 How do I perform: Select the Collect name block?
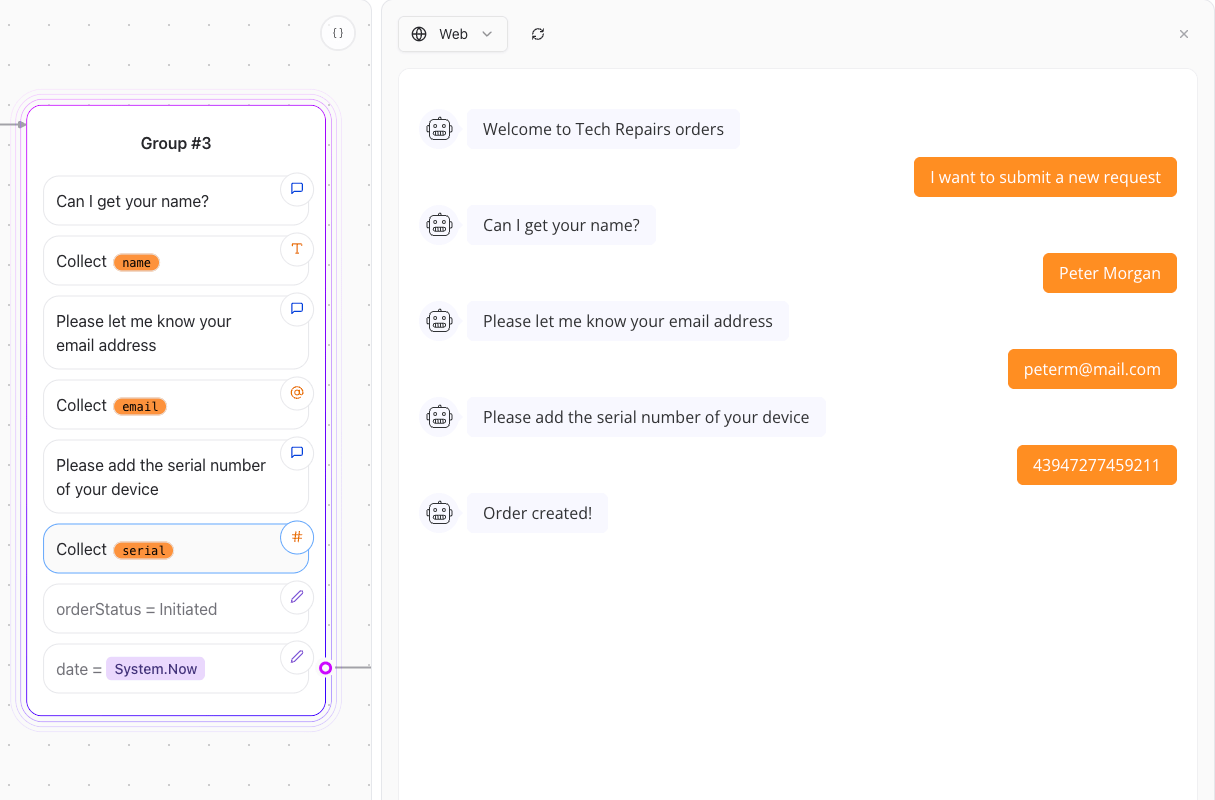[176, 261]
